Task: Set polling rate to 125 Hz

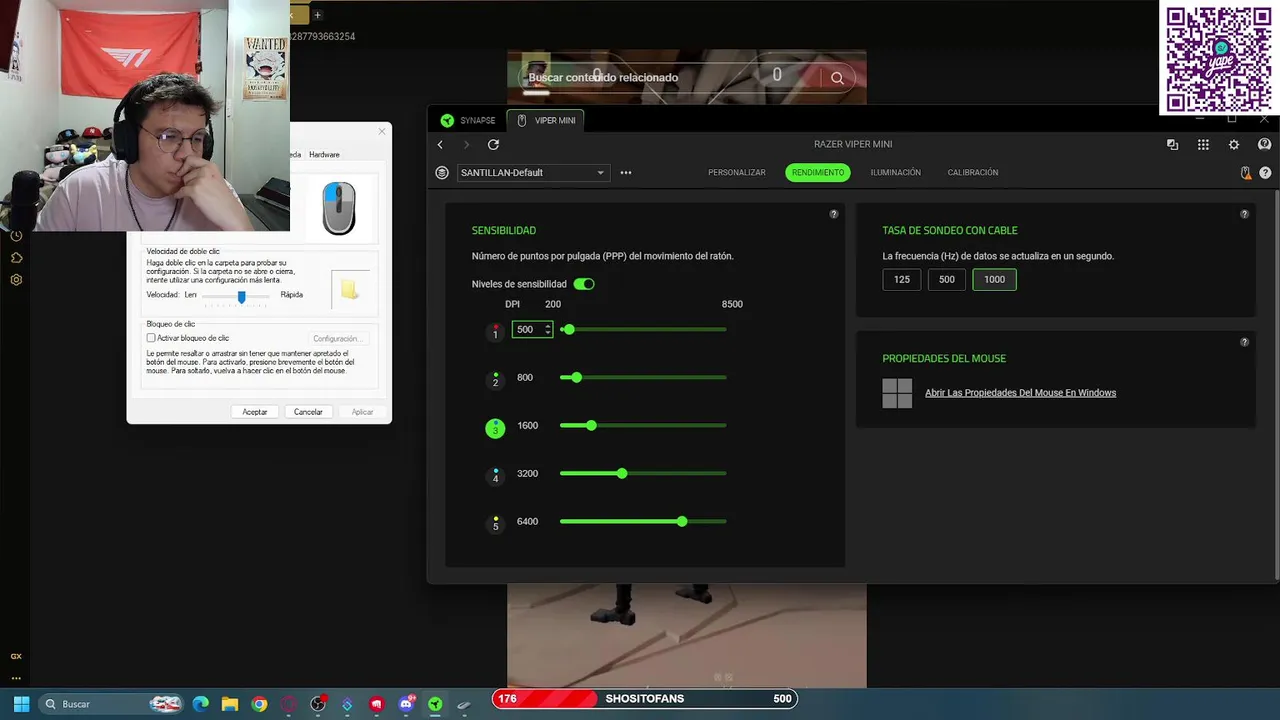Action: 902,280
